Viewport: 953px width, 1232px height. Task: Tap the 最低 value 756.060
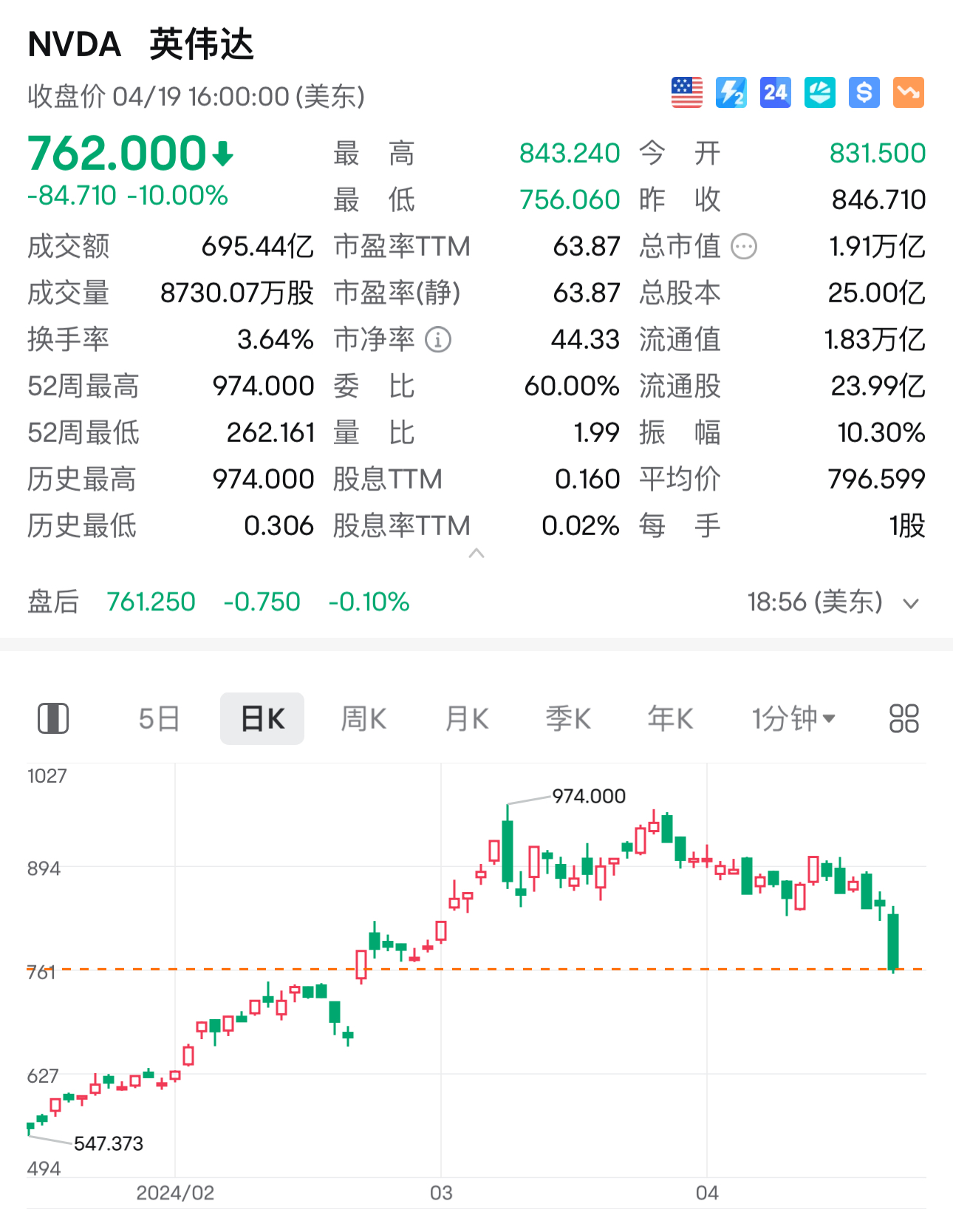point(570,200)
